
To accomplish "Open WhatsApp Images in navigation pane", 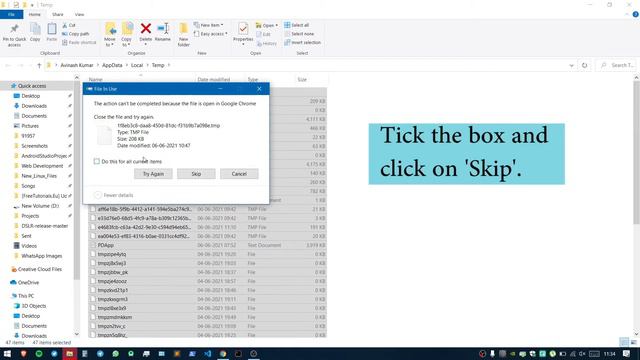I will click(42, 256).
